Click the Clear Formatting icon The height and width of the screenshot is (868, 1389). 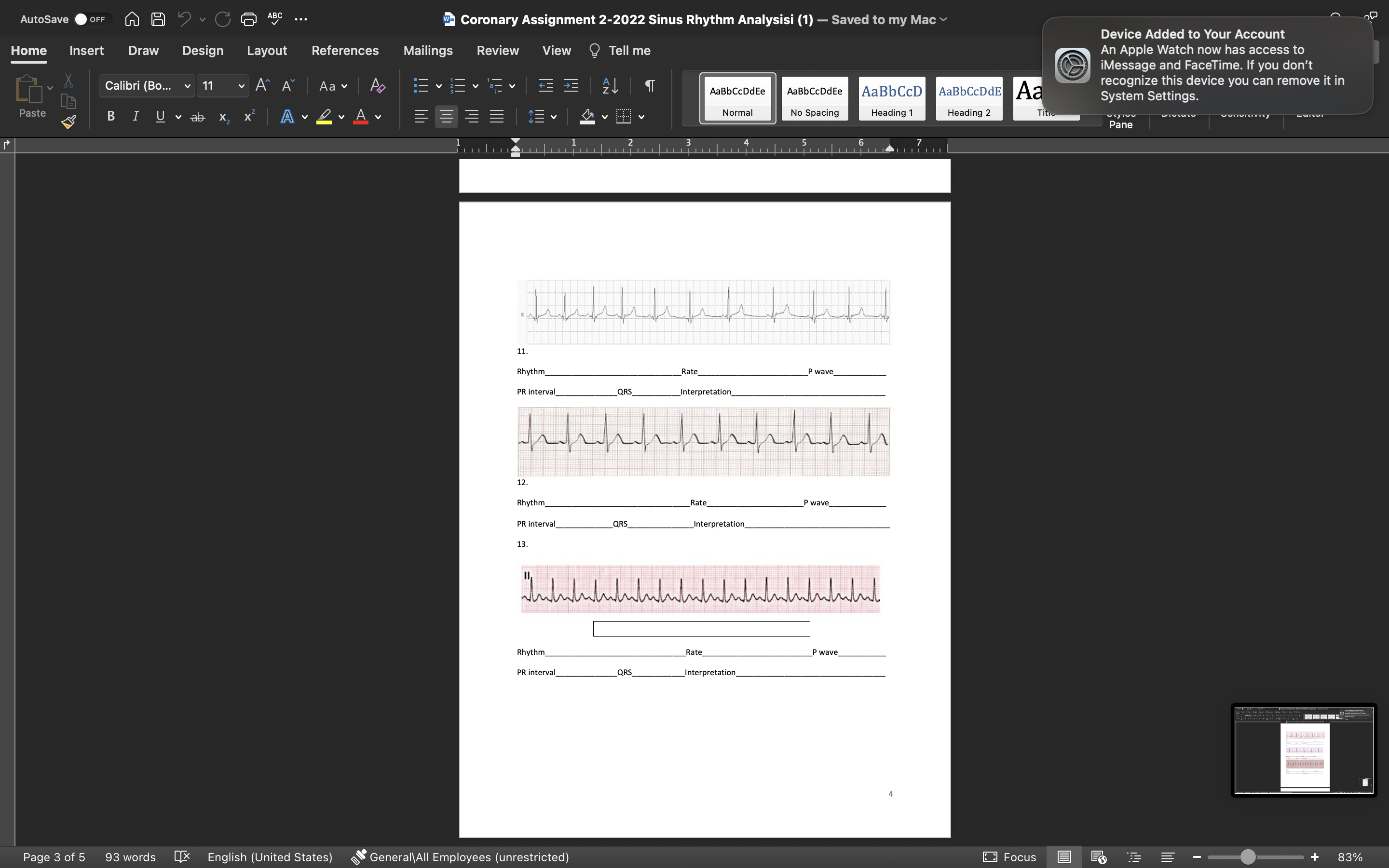tap(377, 86)
